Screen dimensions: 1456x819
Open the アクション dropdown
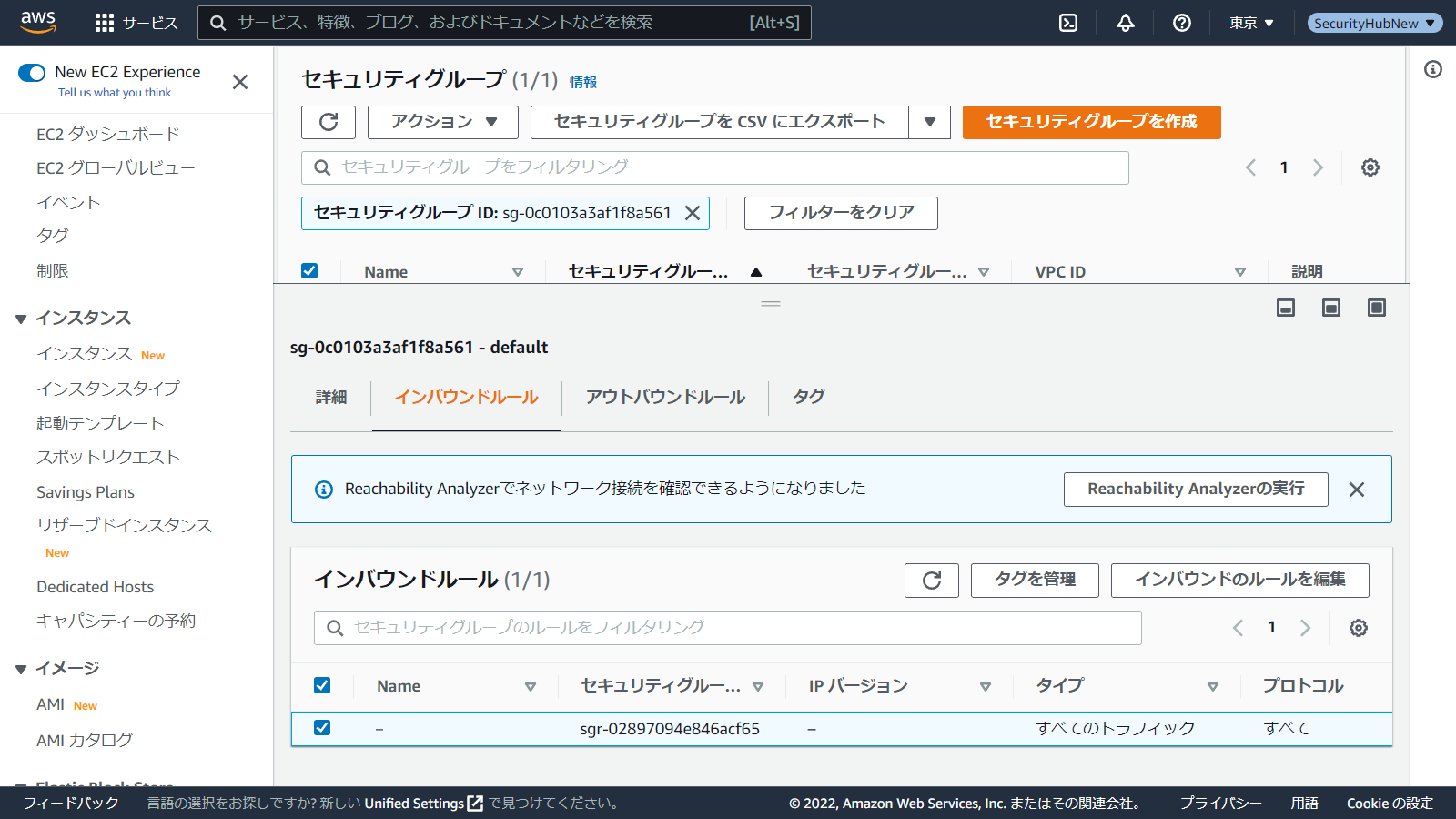click(443, 122)
